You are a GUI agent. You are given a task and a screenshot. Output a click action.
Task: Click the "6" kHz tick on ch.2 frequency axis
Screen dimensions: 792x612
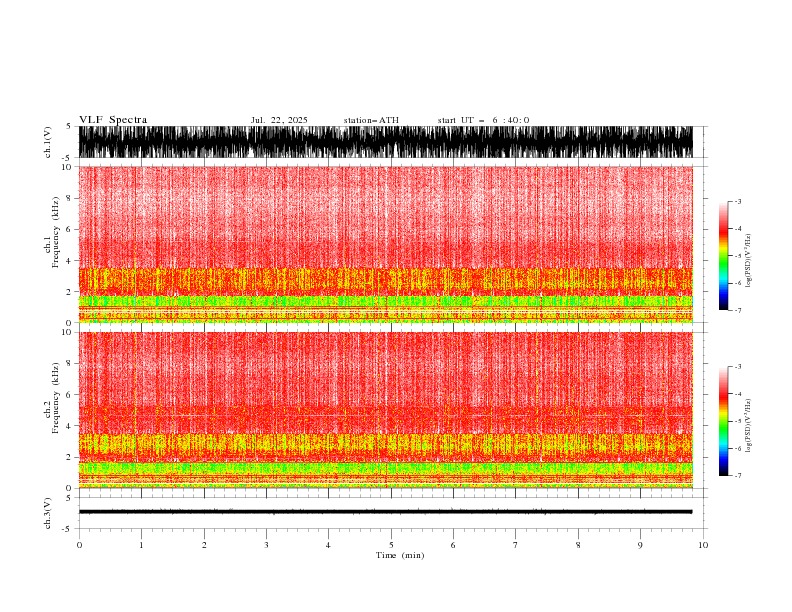(69, 395)
